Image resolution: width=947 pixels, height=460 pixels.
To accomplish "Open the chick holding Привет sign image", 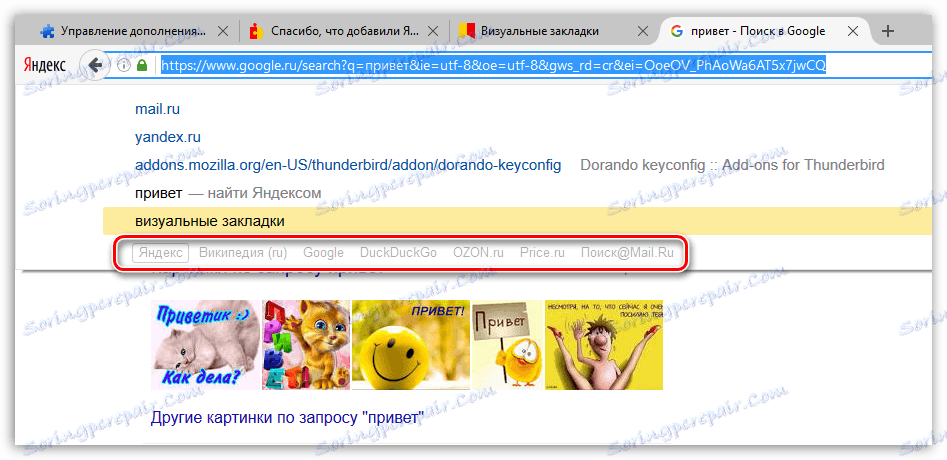I will [507, 345].
